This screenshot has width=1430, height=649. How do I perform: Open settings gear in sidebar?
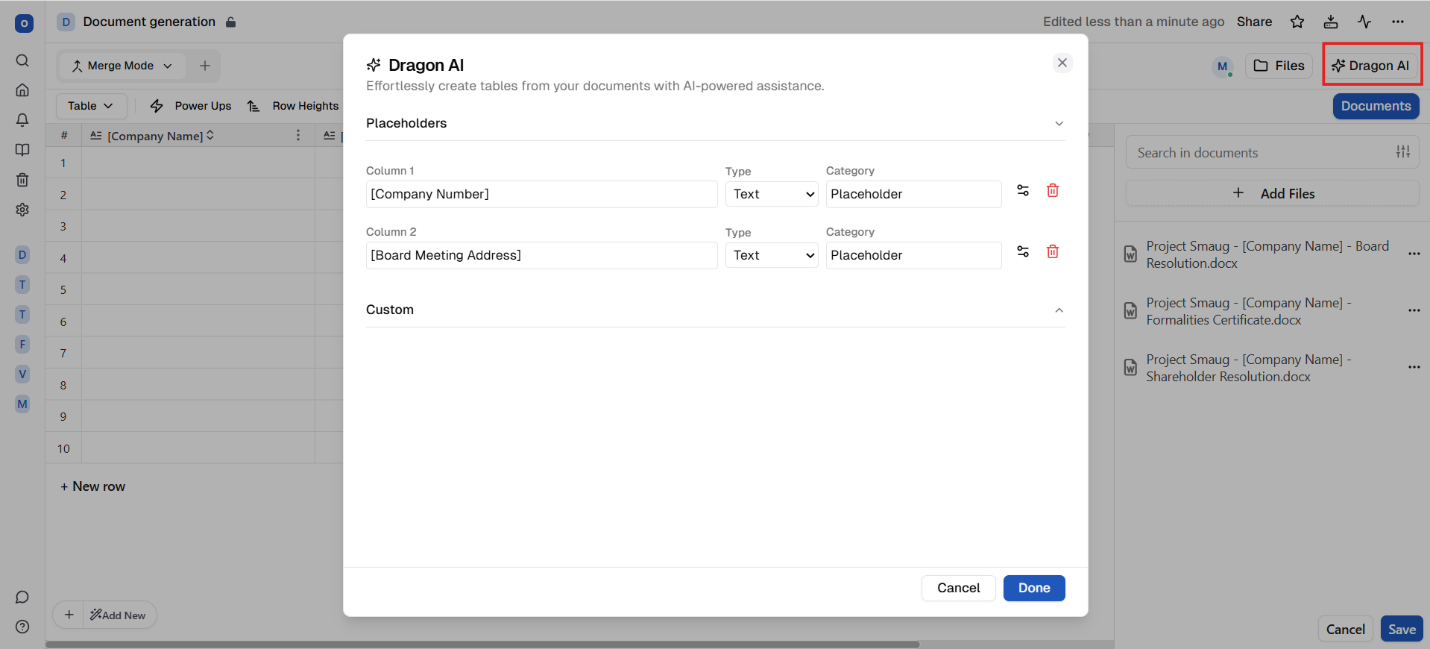click(22, 210)
